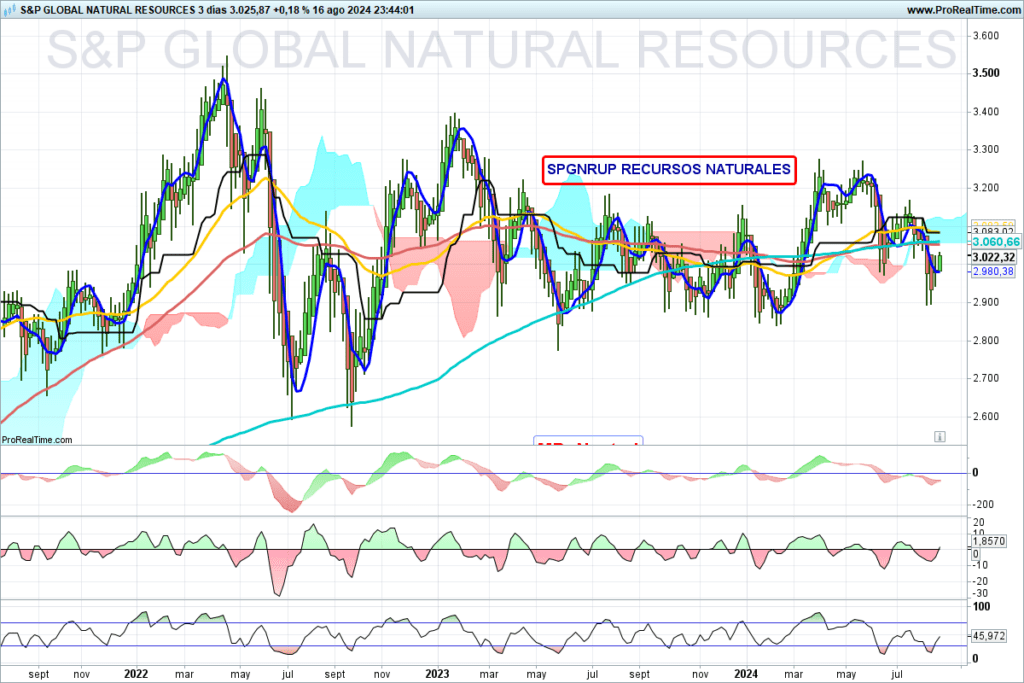Click the 3.200 price axis label
Image resolution: width=1024 pixels, height=683 pixels.
pyautogui.click(x=985, y=188)
